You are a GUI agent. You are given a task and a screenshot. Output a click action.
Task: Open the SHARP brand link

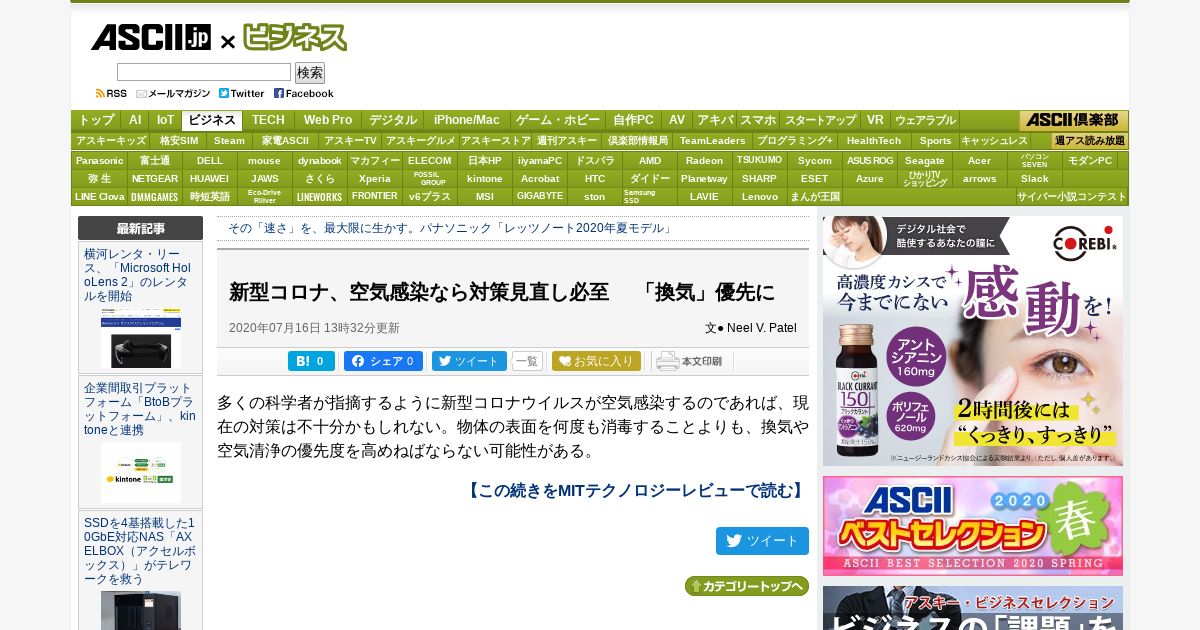[x=760, y=178]
